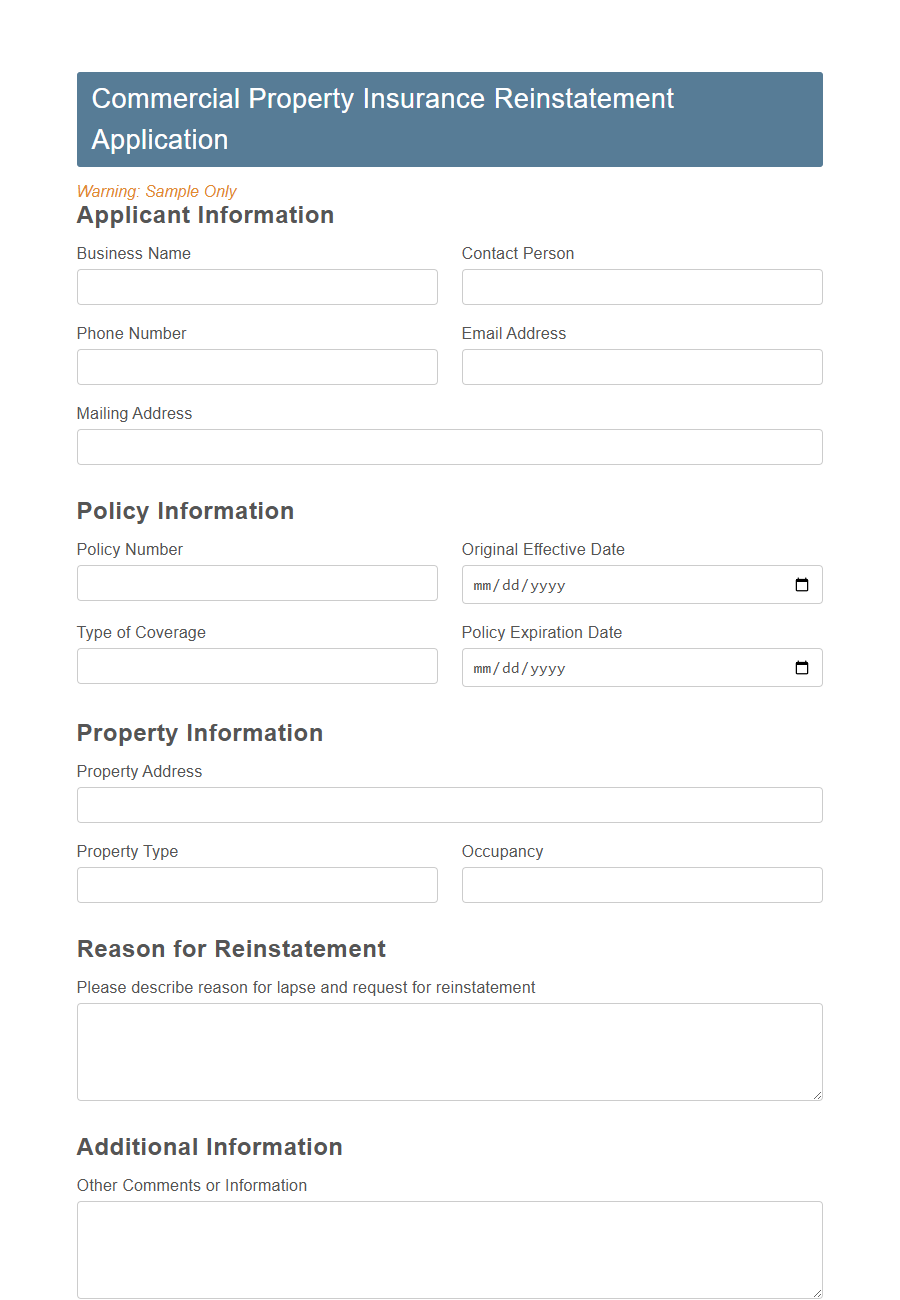This screenshot has width=900, height=1300.
Task: Click the Policy Number input box
Action: [257, 583]
